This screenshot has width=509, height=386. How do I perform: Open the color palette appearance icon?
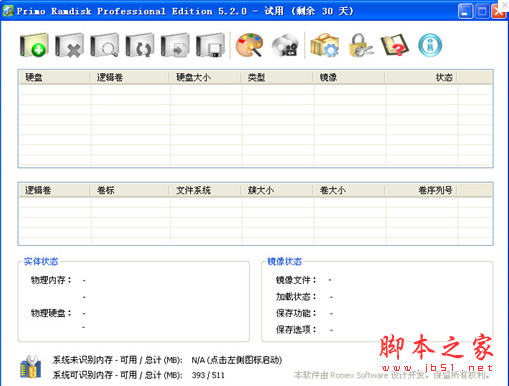(249, 45)
